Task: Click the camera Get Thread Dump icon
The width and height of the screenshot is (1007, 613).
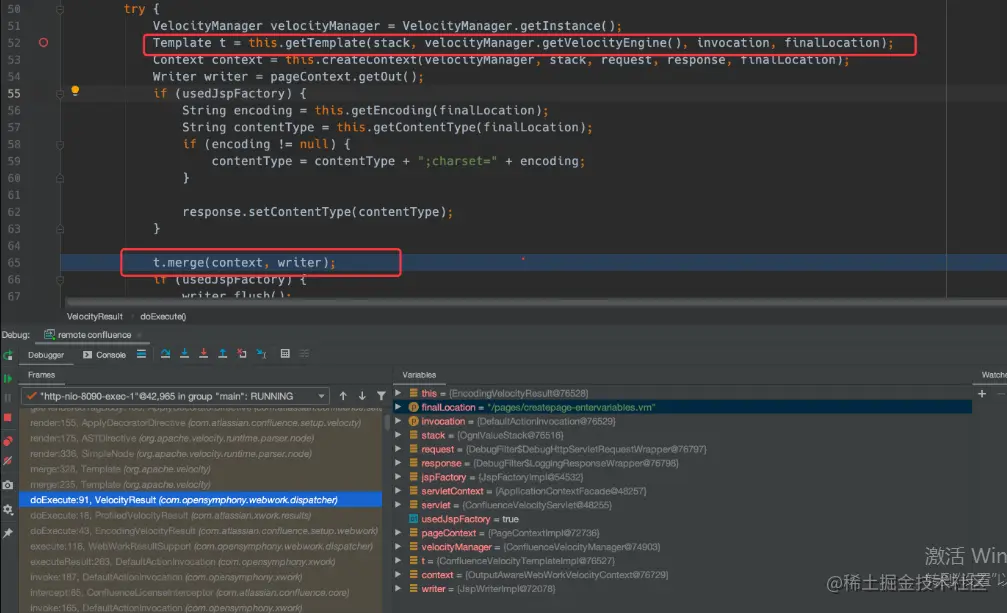Action: pyautogui.click(x=8, y=485)
